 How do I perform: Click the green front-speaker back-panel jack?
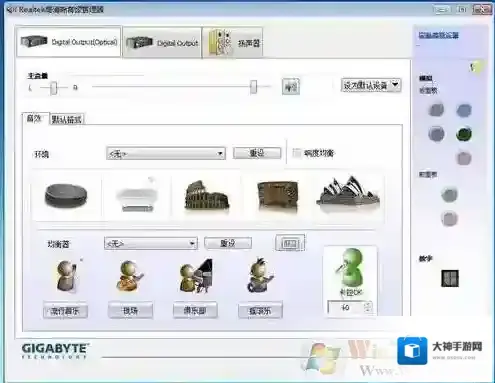point(464,134)
